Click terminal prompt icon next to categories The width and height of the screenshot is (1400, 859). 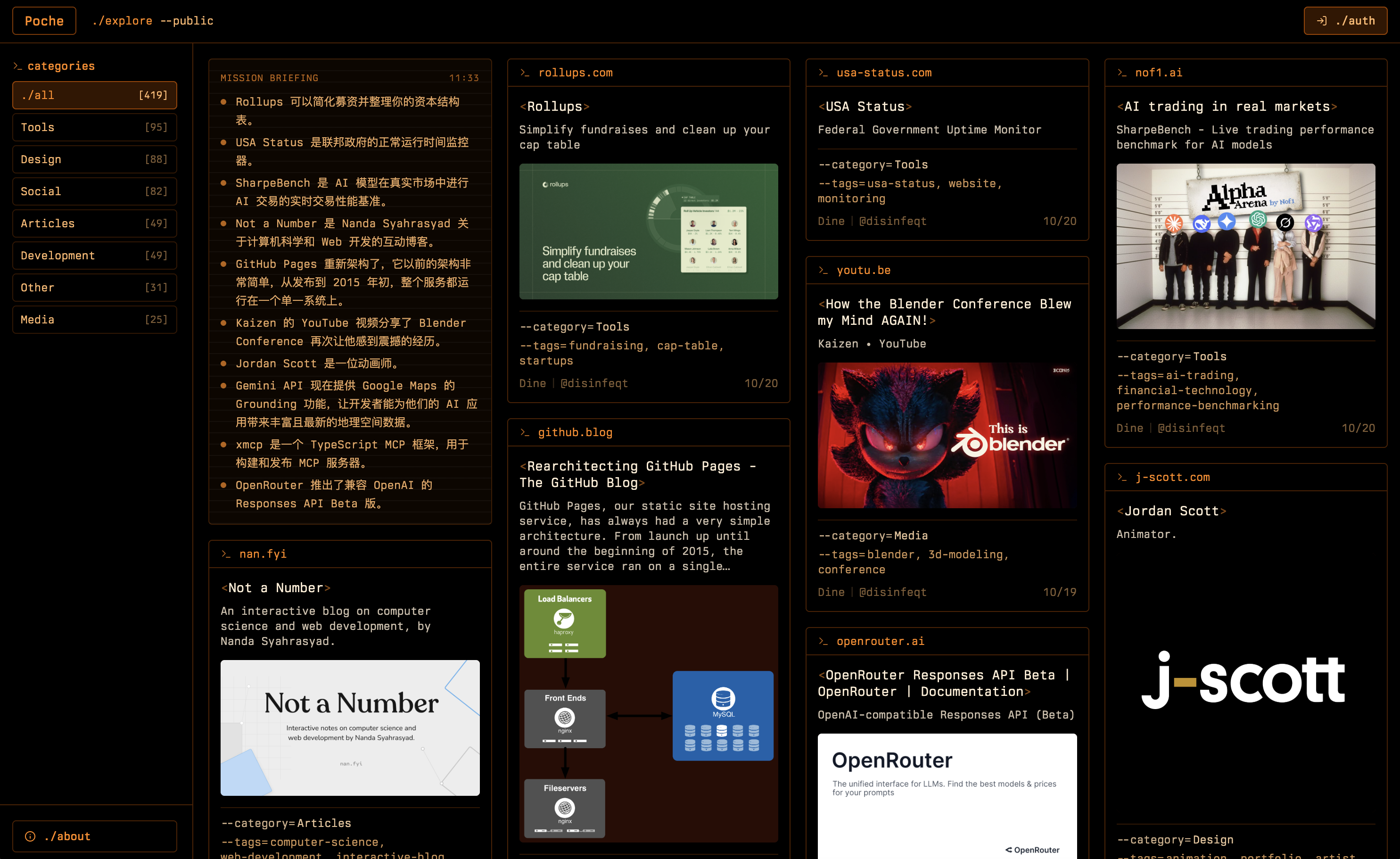click(x=17, y=66)
